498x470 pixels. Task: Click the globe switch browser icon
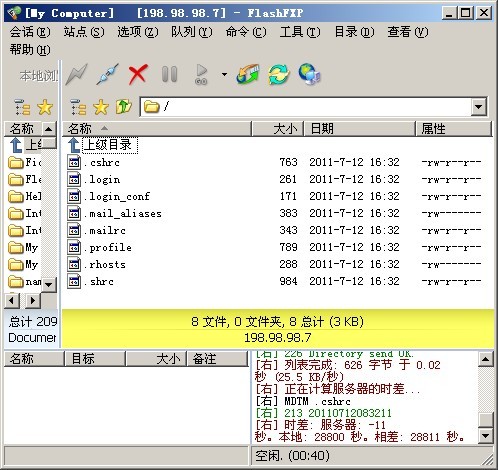pyautogui.click(x=309, y=74)
